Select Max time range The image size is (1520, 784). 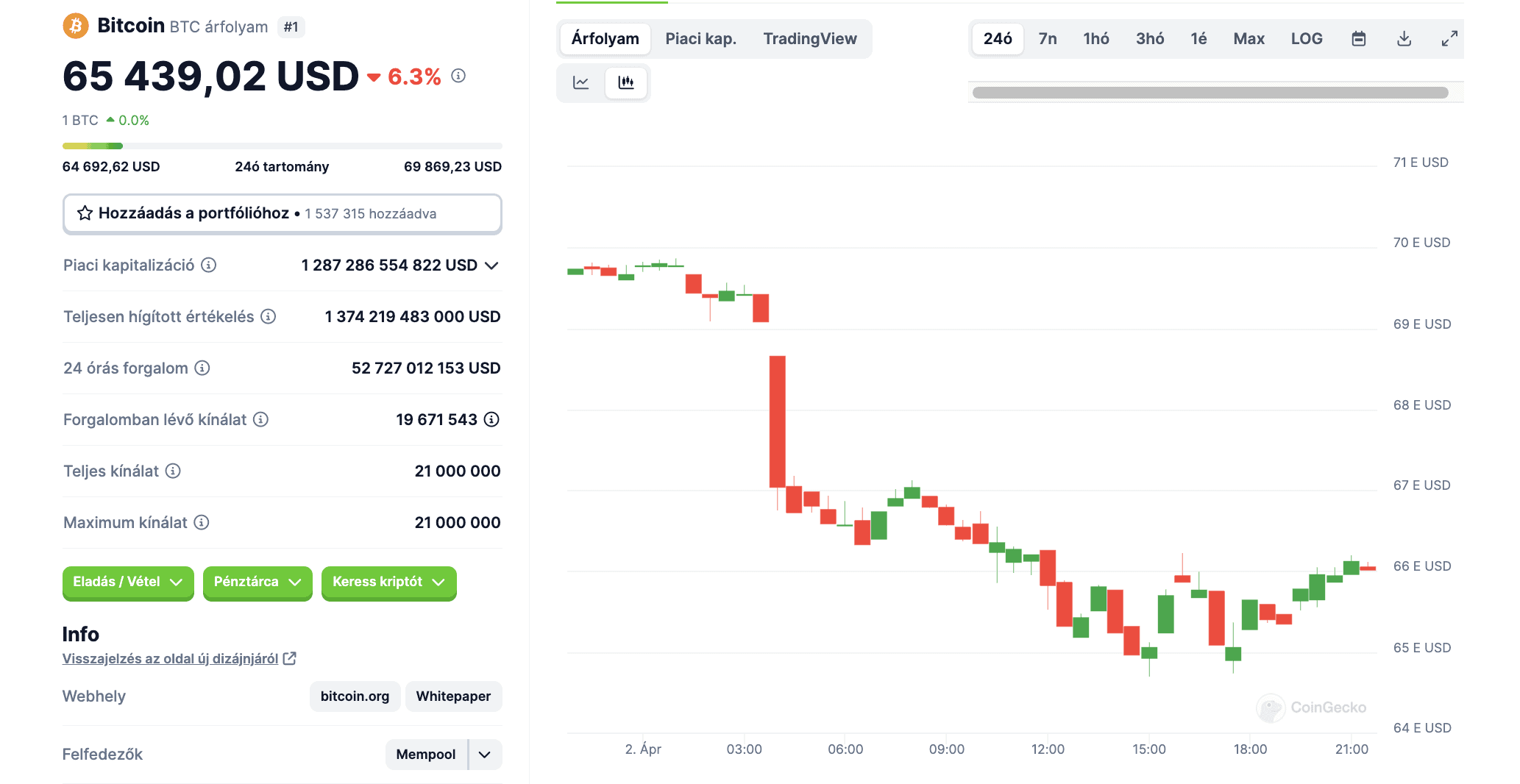[1249, 39]
